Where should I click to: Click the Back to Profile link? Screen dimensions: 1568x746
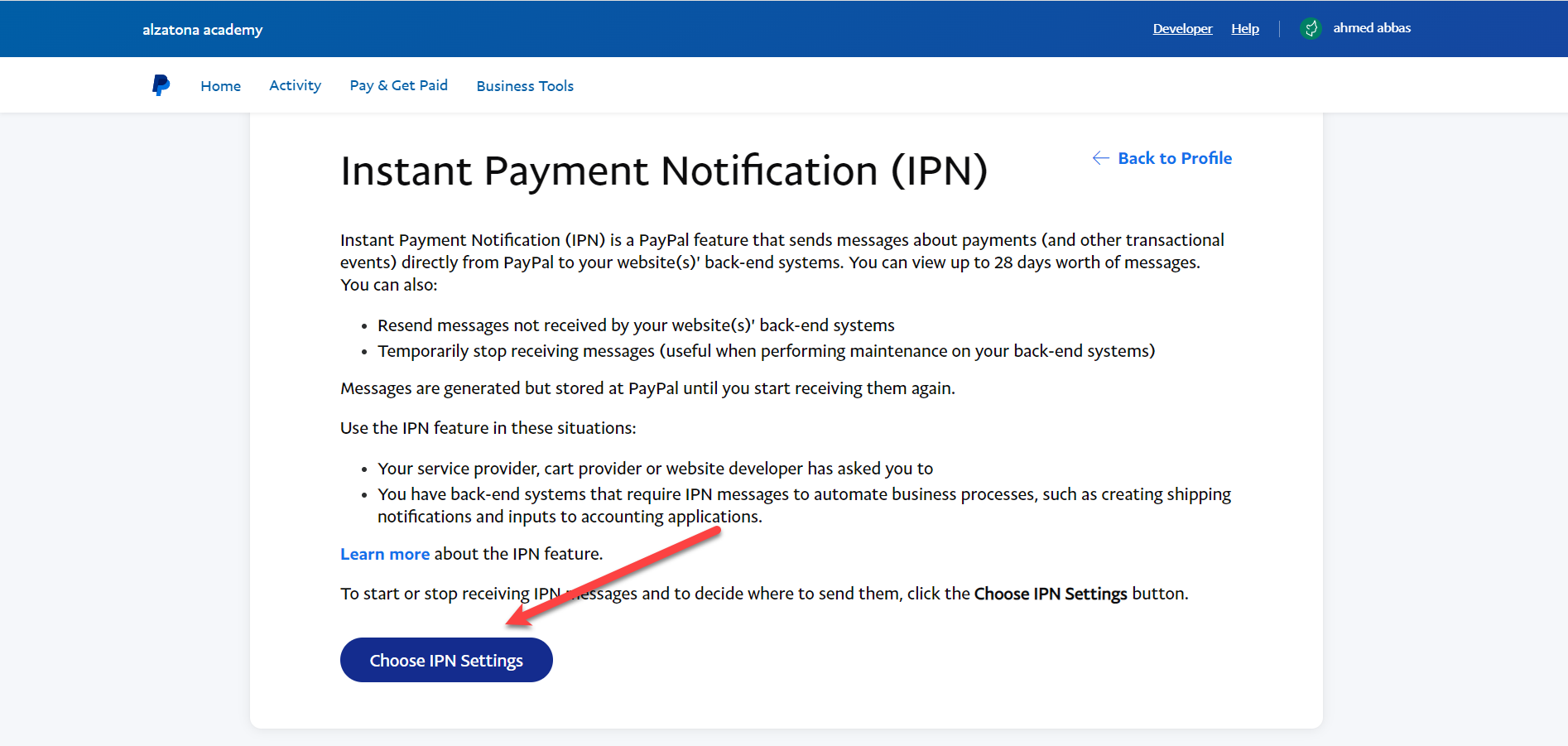pyautogui.click(x=1175, y=158)
